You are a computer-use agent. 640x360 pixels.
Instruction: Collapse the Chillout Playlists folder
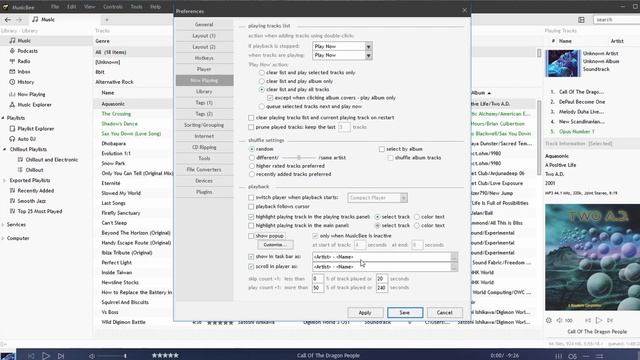[x=4, y=149]
